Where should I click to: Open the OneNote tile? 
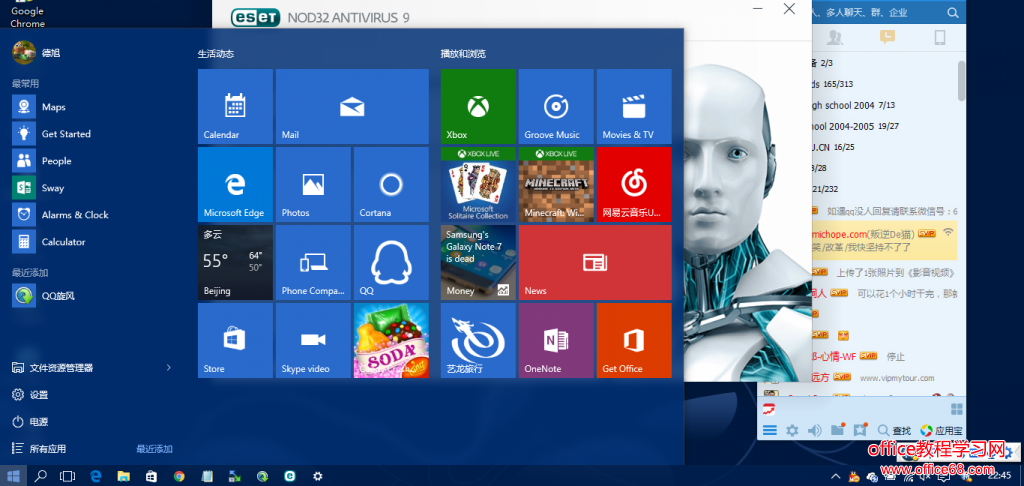[556, 340]
